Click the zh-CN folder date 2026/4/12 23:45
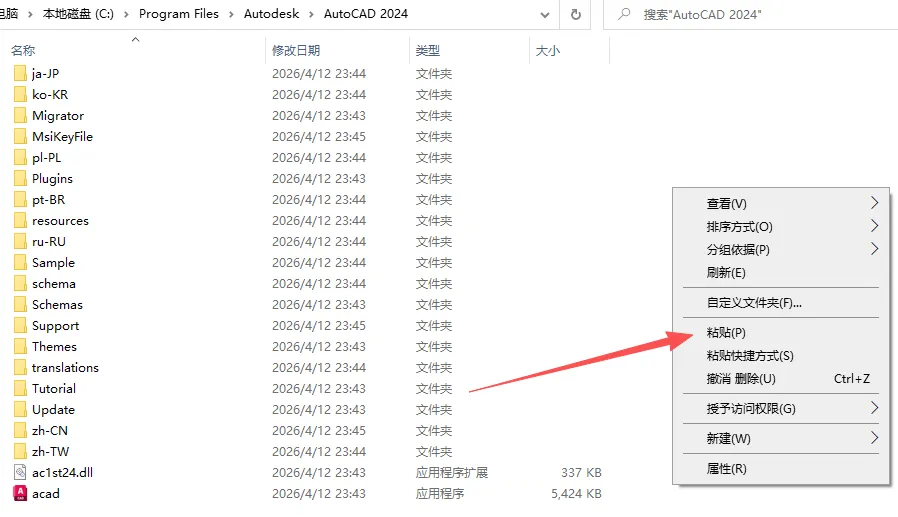Image resolution: width=898 pixels, height=517 pixels. click(319, 431)
